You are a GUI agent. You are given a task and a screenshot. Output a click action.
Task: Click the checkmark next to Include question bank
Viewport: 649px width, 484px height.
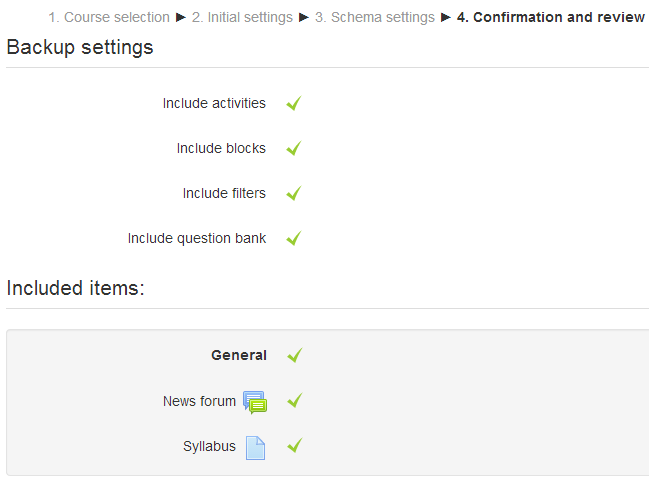click(x=293, y=238)
